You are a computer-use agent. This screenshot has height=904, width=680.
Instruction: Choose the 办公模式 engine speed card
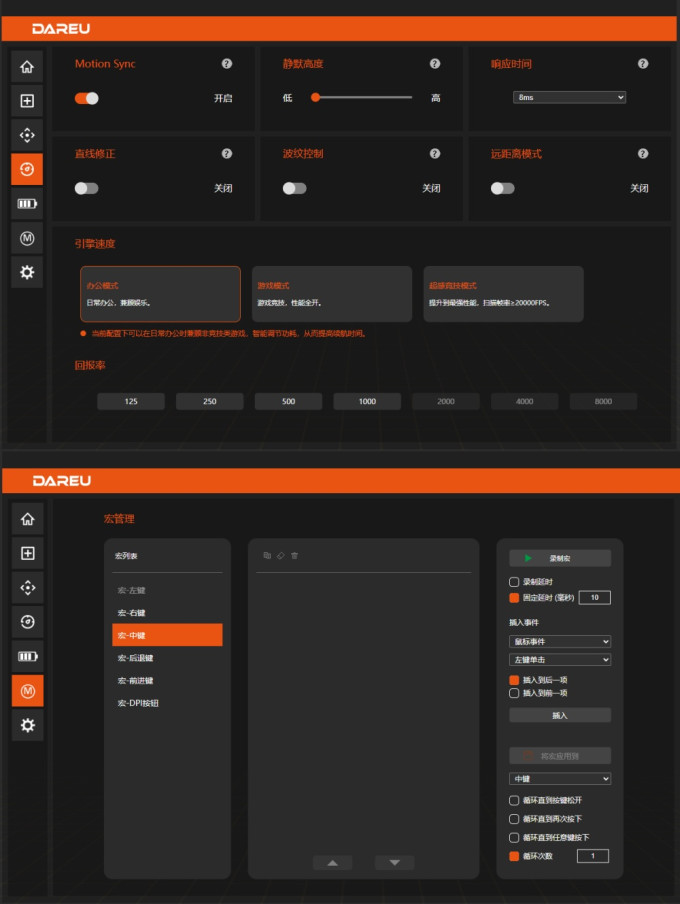(x=160, y=294)
